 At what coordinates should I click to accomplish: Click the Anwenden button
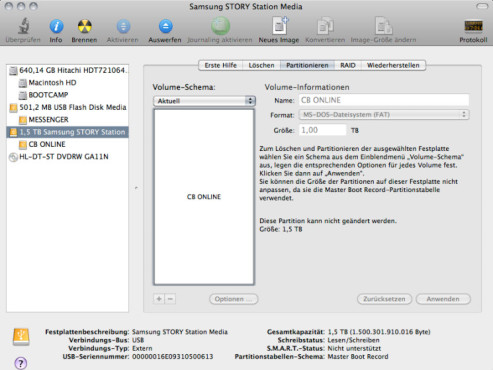click(x=443, y=299)
